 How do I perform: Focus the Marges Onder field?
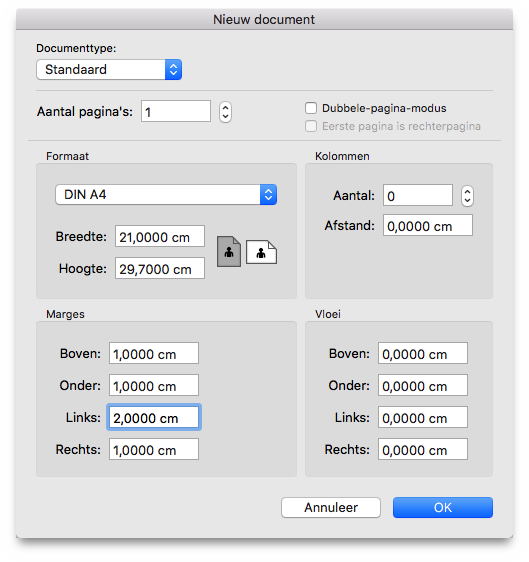154,385
